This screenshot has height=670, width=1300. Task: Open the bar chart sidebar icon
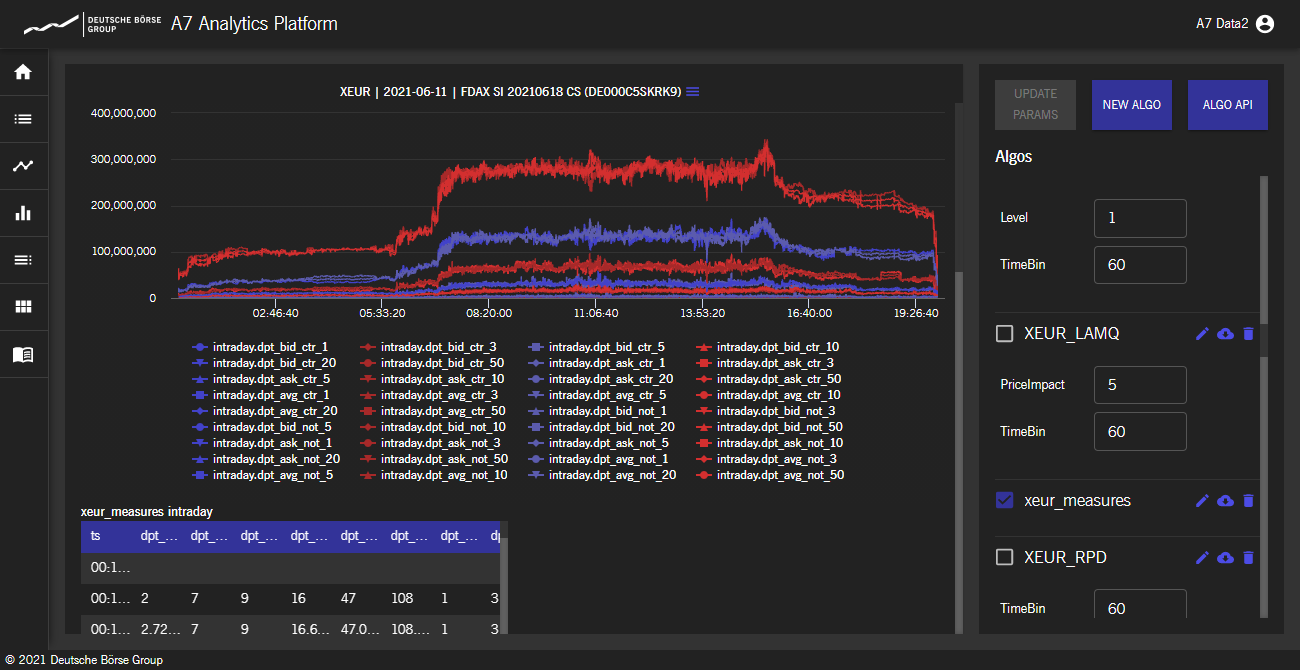coord(23,213)
